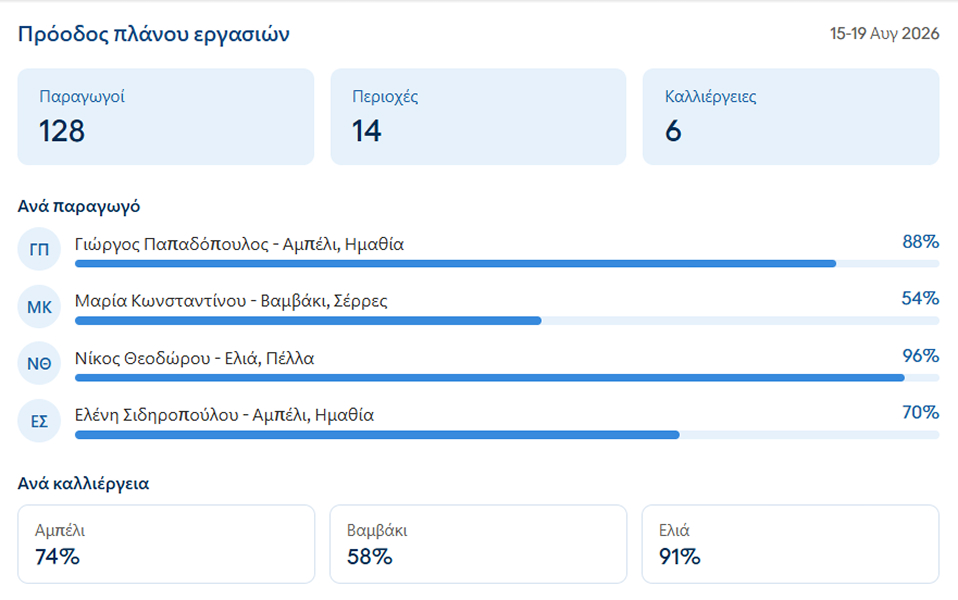Select the Ελιά 91% crop card
Screen dimensions: 958x600
791,544
